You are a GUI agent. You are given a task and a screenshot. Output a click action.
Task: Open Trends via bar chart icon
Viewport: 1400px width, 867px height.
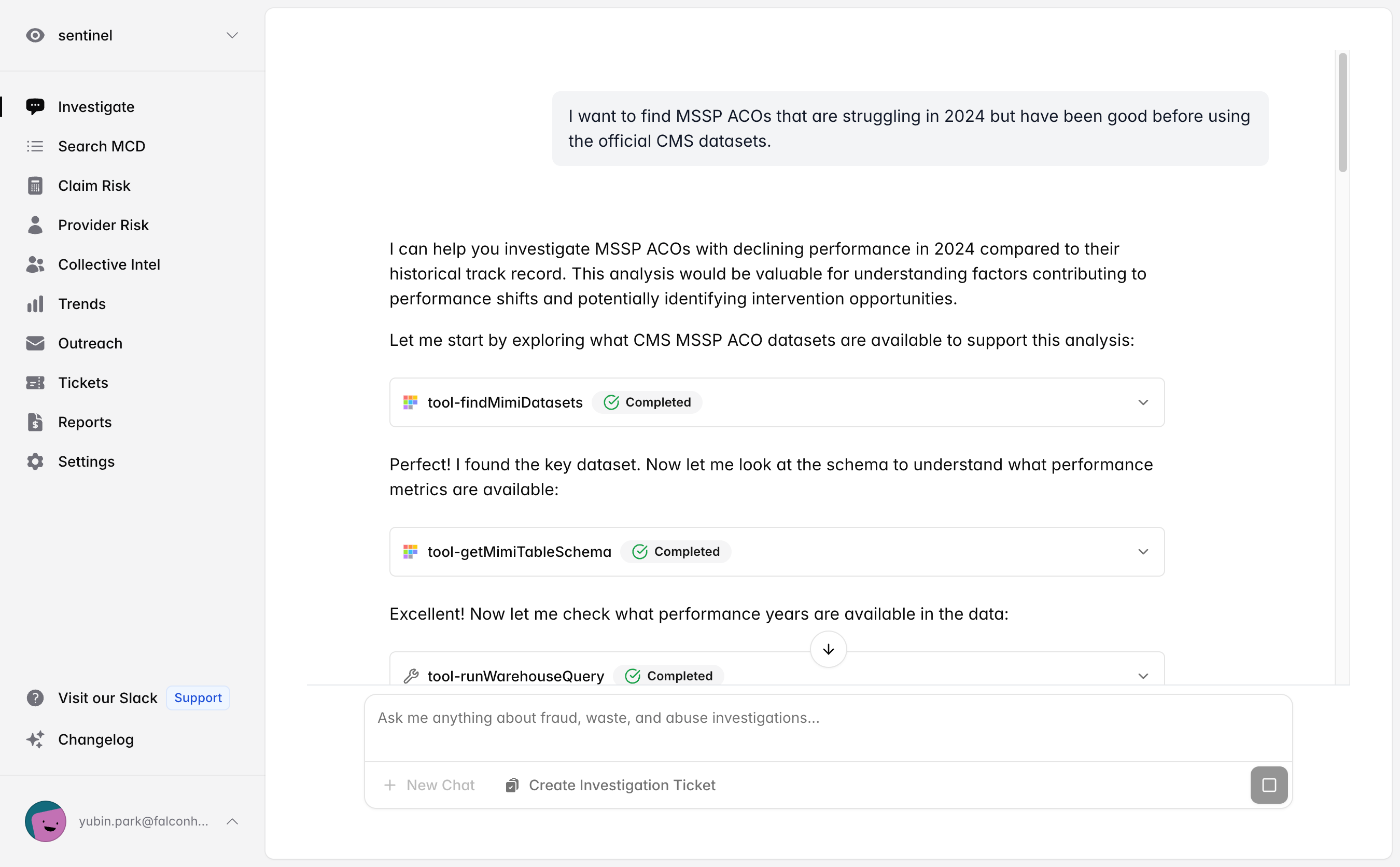coord(35,304)
